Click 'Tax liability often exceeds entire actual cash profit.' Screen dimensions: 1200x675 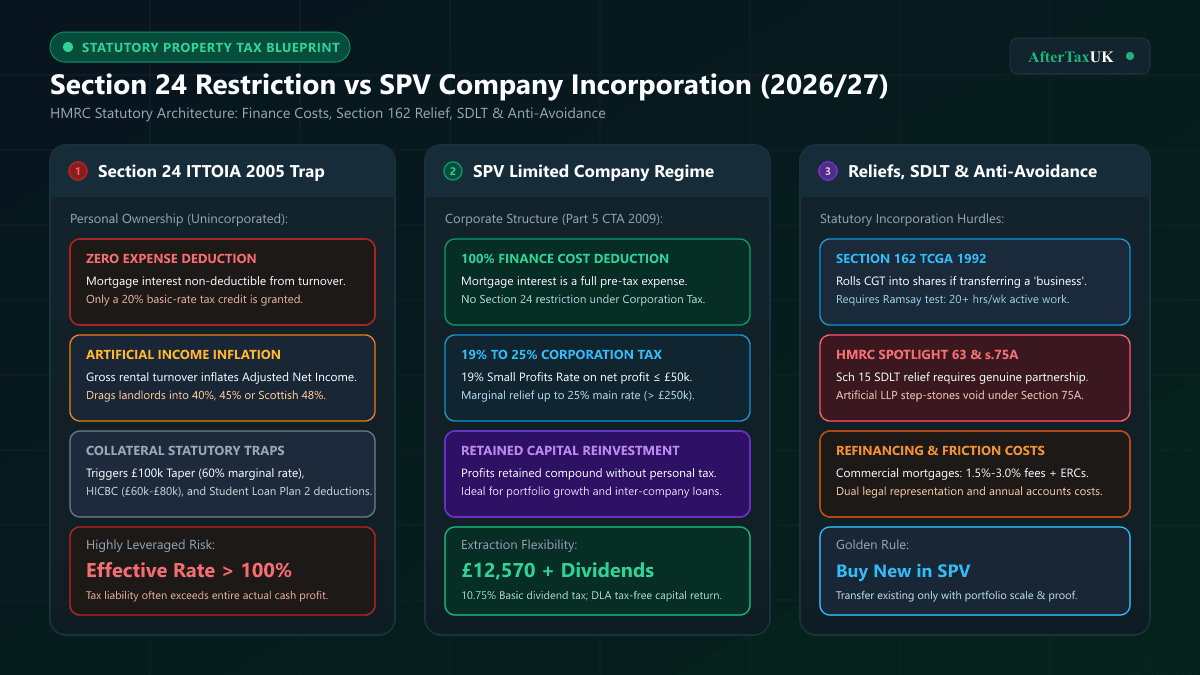[x=207, y=595]
